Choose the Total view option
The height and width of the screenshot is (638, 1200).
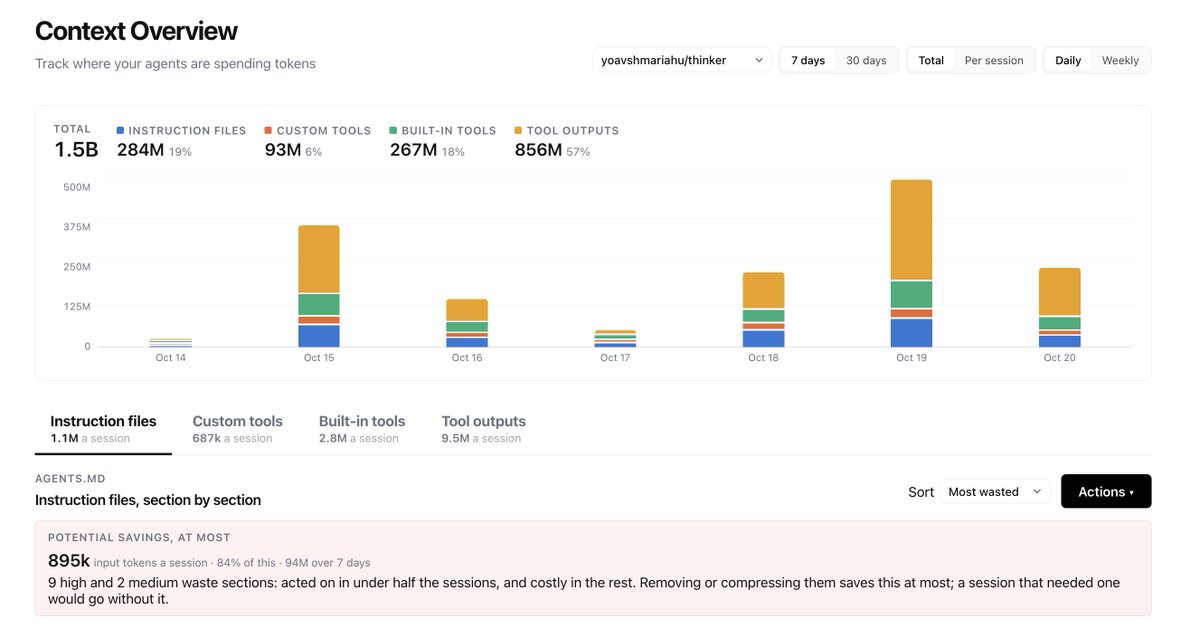(x=931, y=60)
